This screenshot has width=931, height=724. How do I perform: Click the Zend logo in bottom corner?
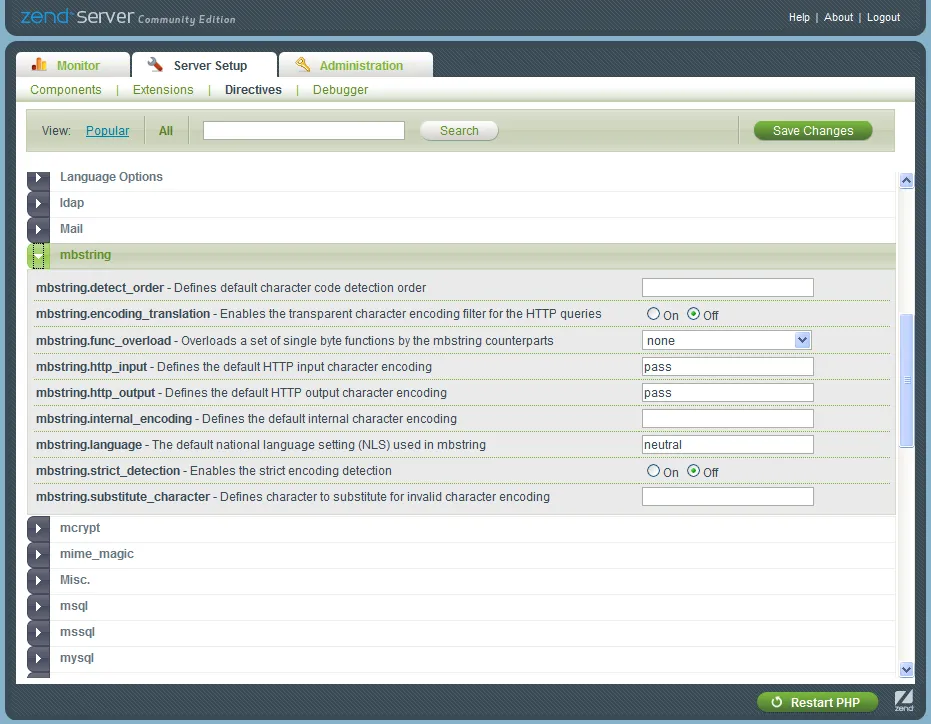(904, 701)
